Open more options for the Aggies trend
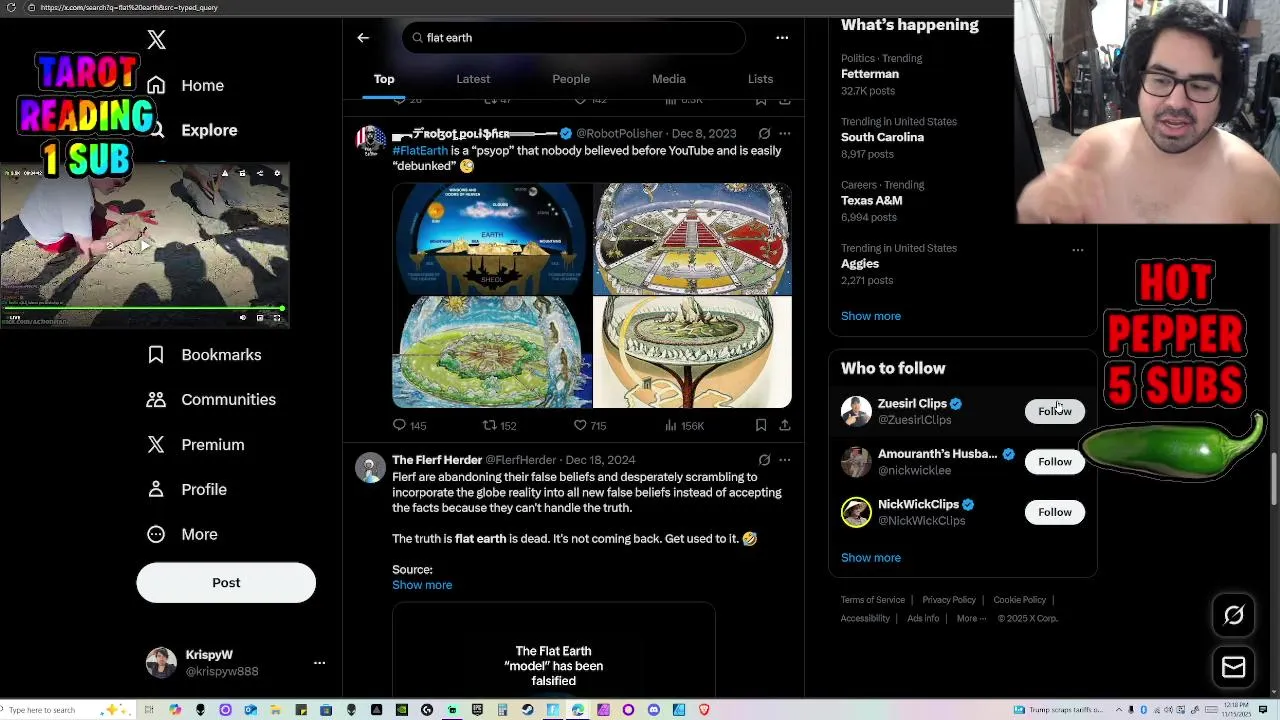The image size is (1280, 720). (x=1078, y=250)
